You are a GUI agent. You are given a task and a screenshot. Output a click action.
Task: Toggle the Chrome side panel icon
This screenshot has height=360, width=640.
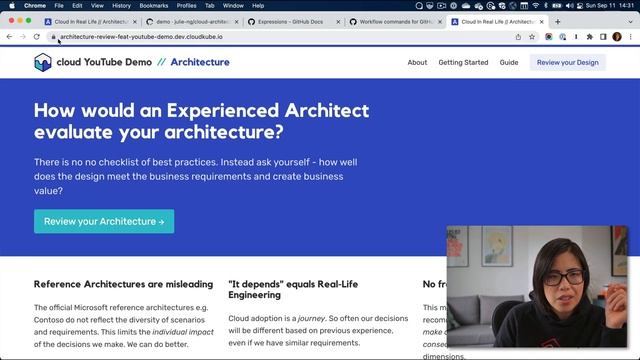point(603,37)
